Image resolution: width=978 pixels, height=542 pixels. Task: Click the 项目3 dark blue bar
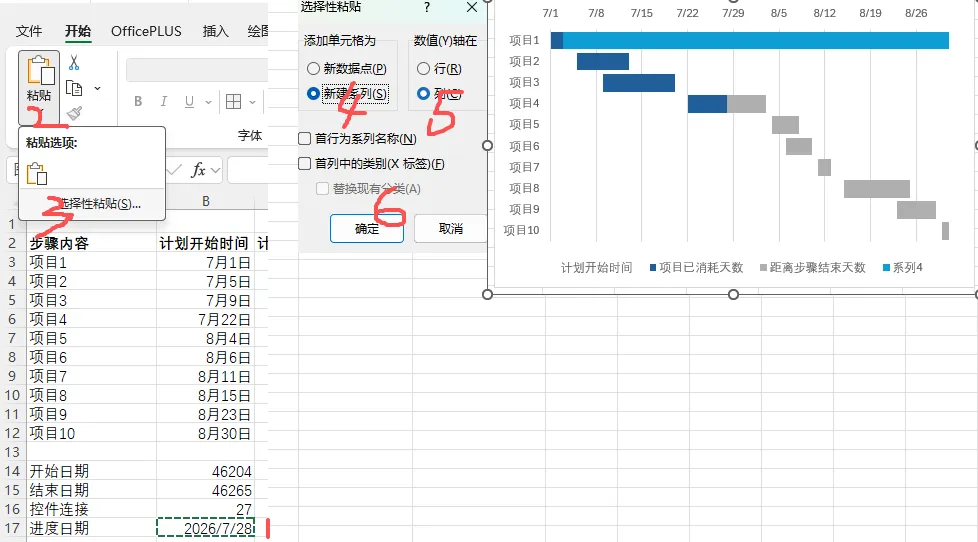coord(639,82)
